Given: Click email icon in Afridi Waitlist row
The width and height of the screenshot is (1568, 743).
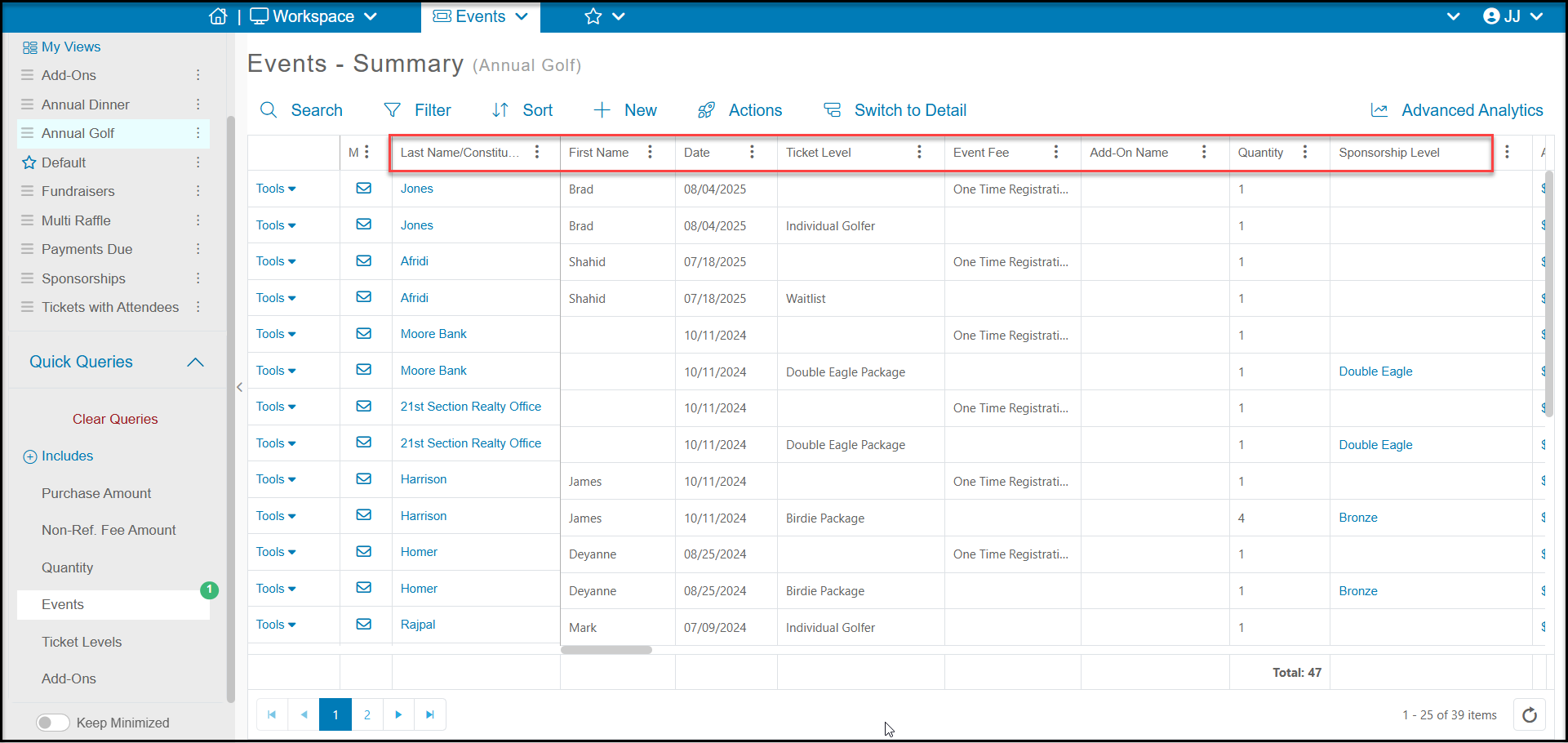Looking at the screenshot, I should (x=364, y=297).
